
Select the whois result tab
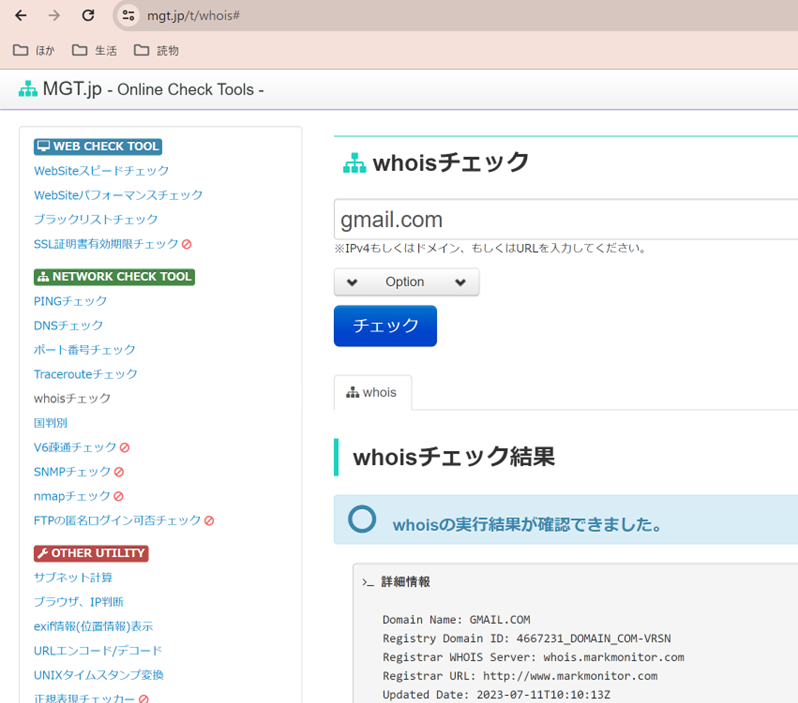tap(372, 393)
